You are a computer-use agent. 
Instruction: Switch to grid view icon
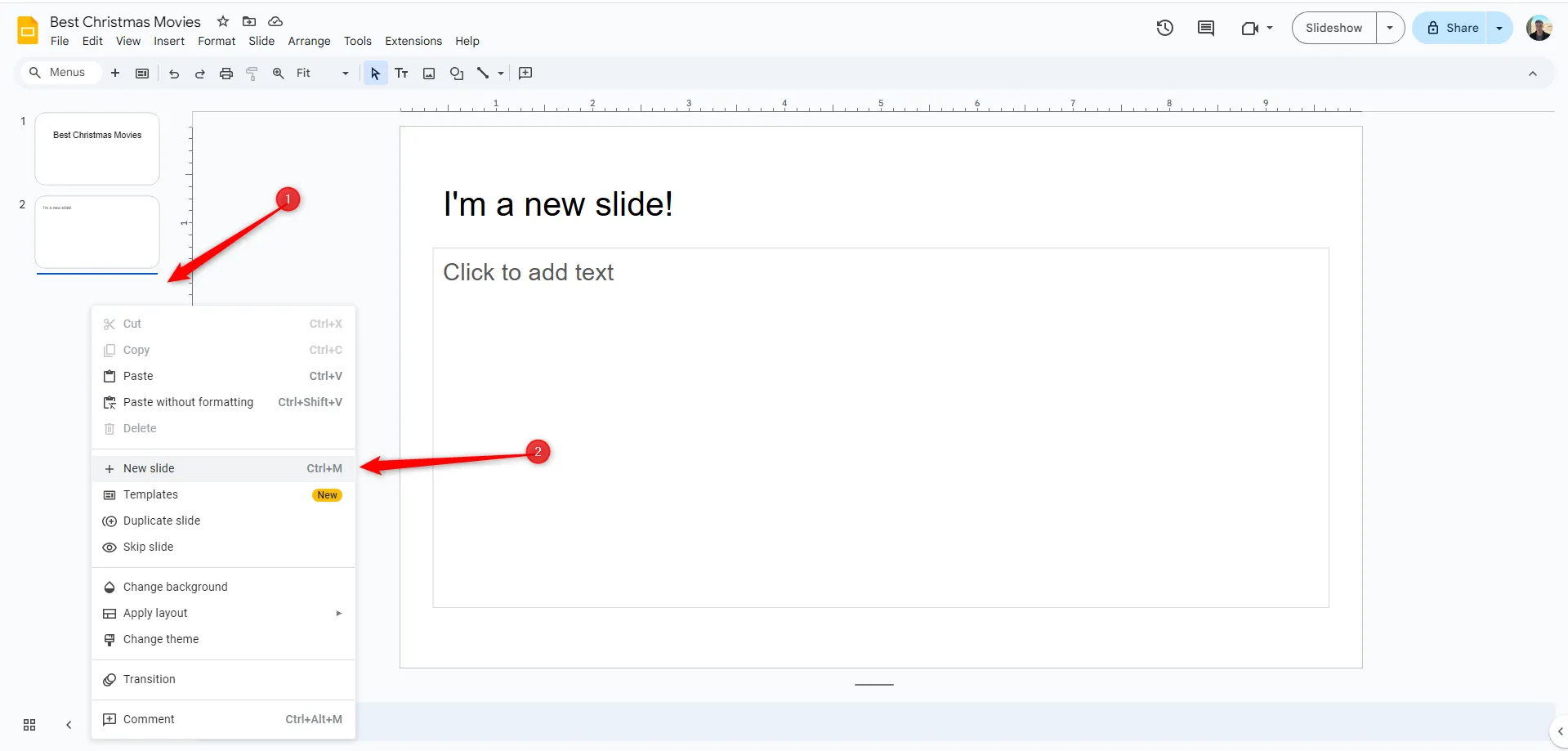click(x=29, y=725)
